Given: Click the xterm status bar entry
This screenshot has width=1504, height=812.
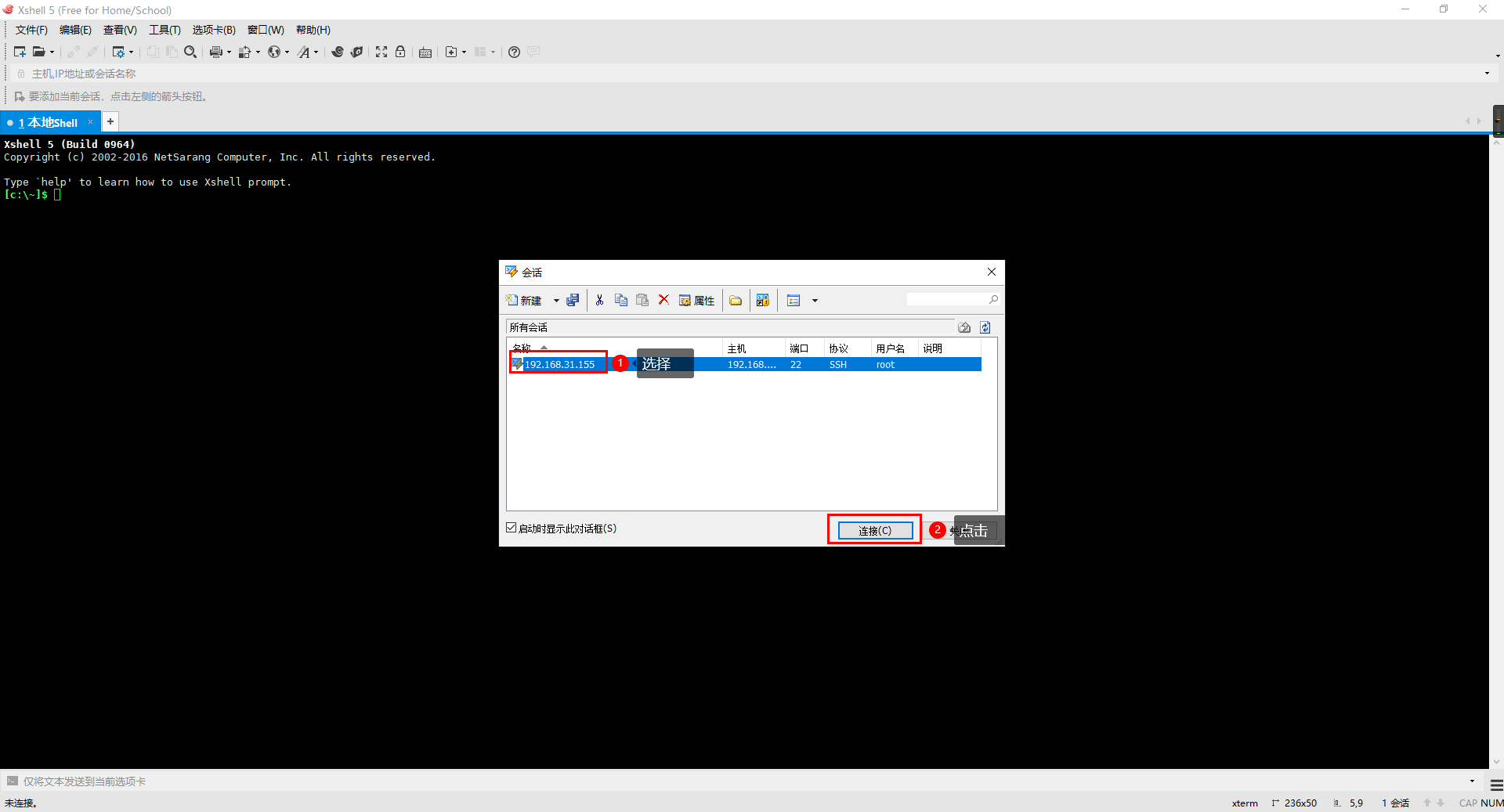Looking at the screenshot, I should point(1245,803).
